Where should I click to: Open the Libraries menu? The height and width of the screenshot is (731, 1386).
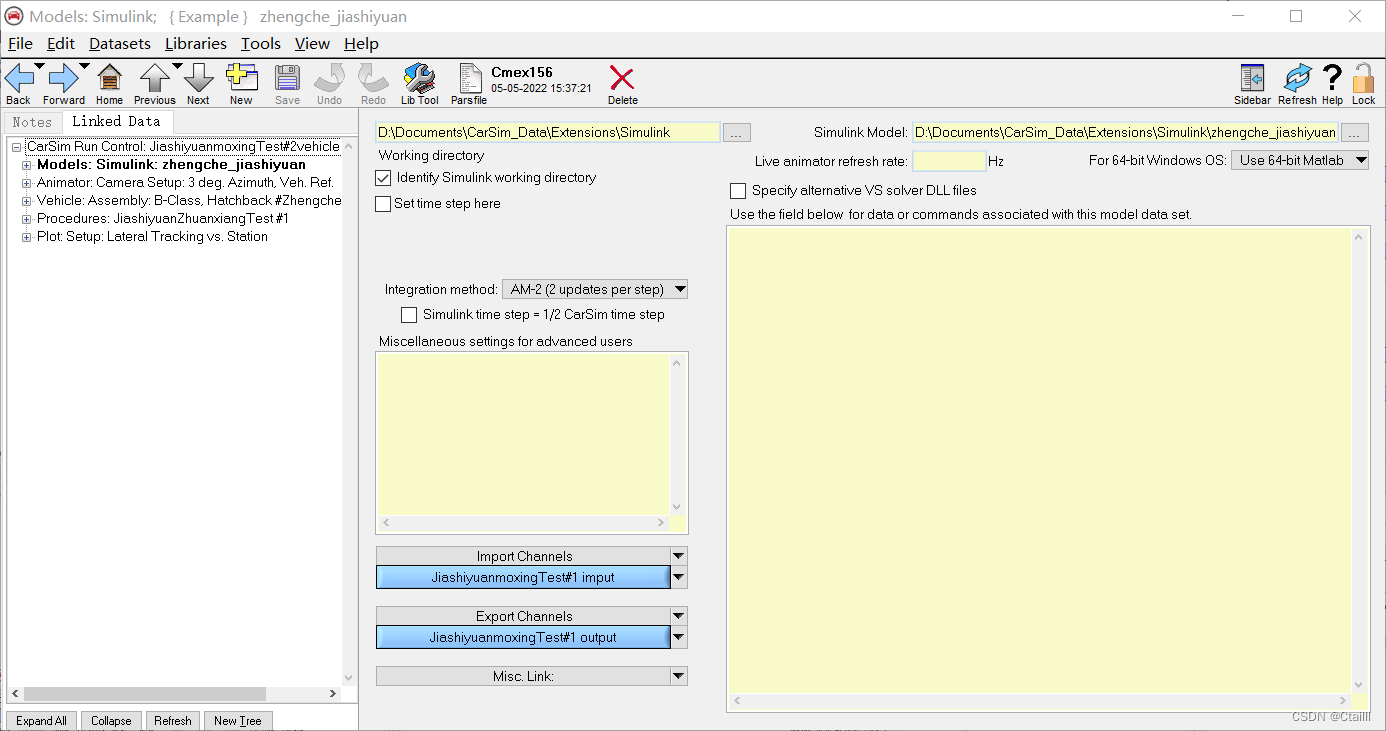[196, 44]
